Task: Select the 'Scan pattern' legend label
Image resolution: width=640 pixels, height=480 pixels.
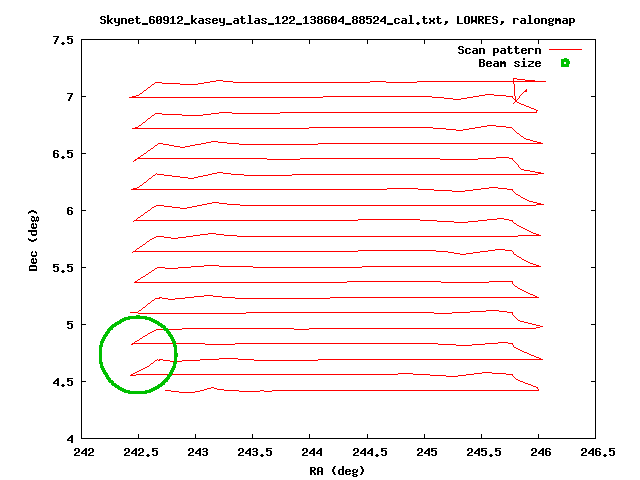Action: click(499, 50)
